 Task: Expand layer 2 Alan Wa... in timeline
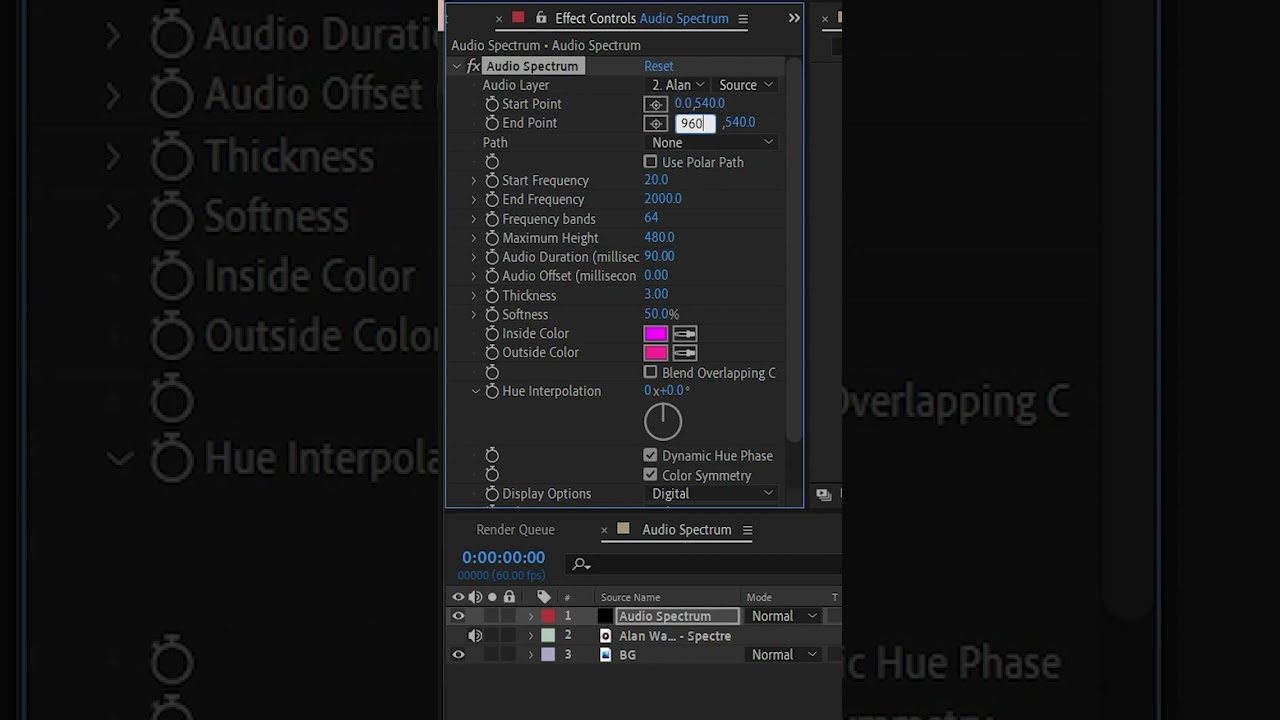531,636
